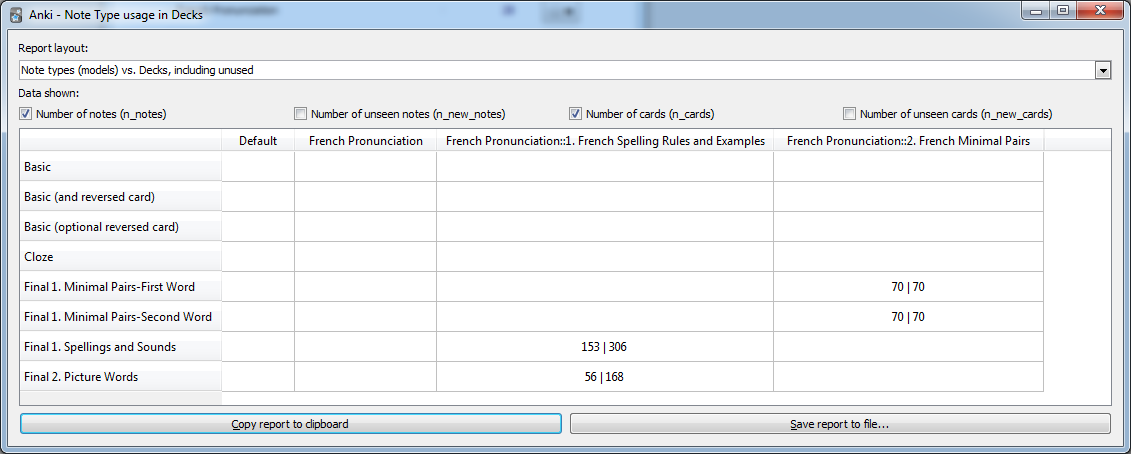Image resolution: width=1131 pixels, height=454 pixels.
Task: Maximize the Anki report window
Action: point(1062,10)
